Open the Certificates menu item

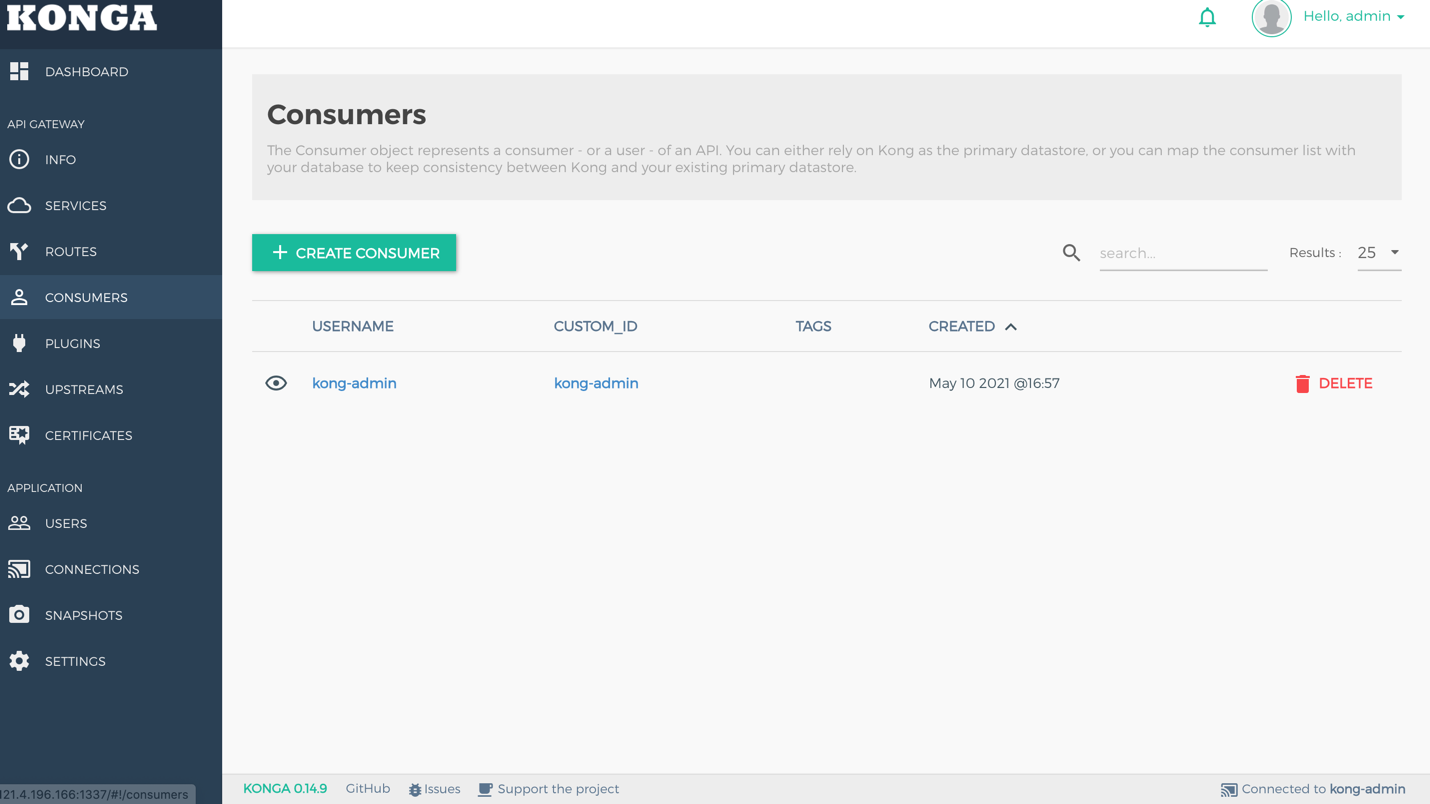point(111,436)
